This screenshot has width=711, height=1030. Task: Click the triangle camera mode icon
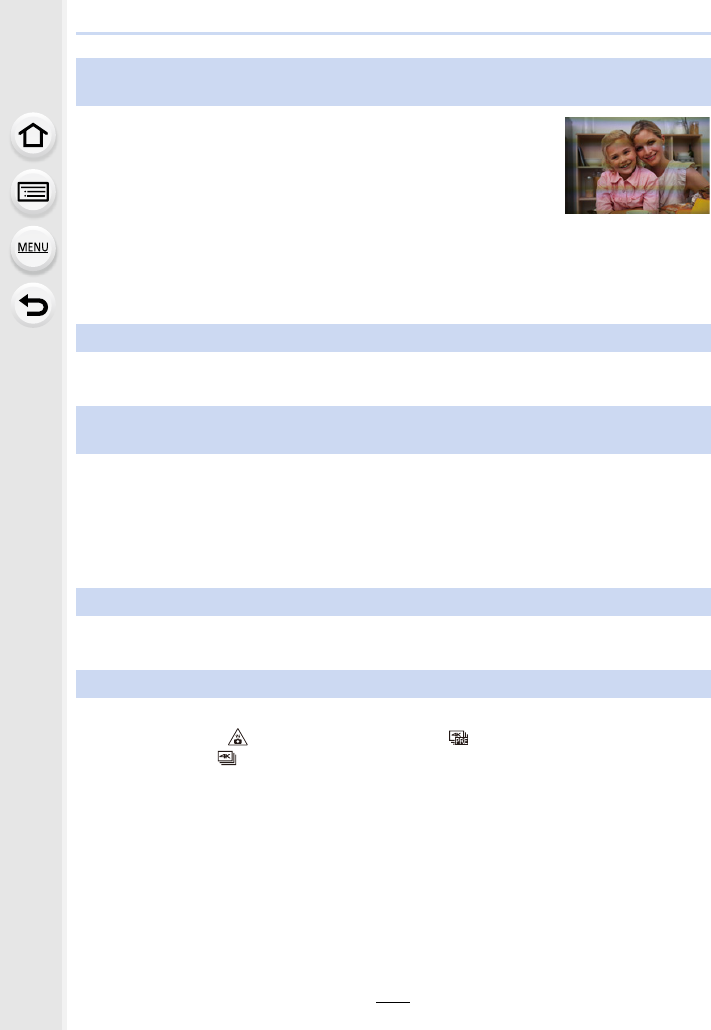[238, 737]
